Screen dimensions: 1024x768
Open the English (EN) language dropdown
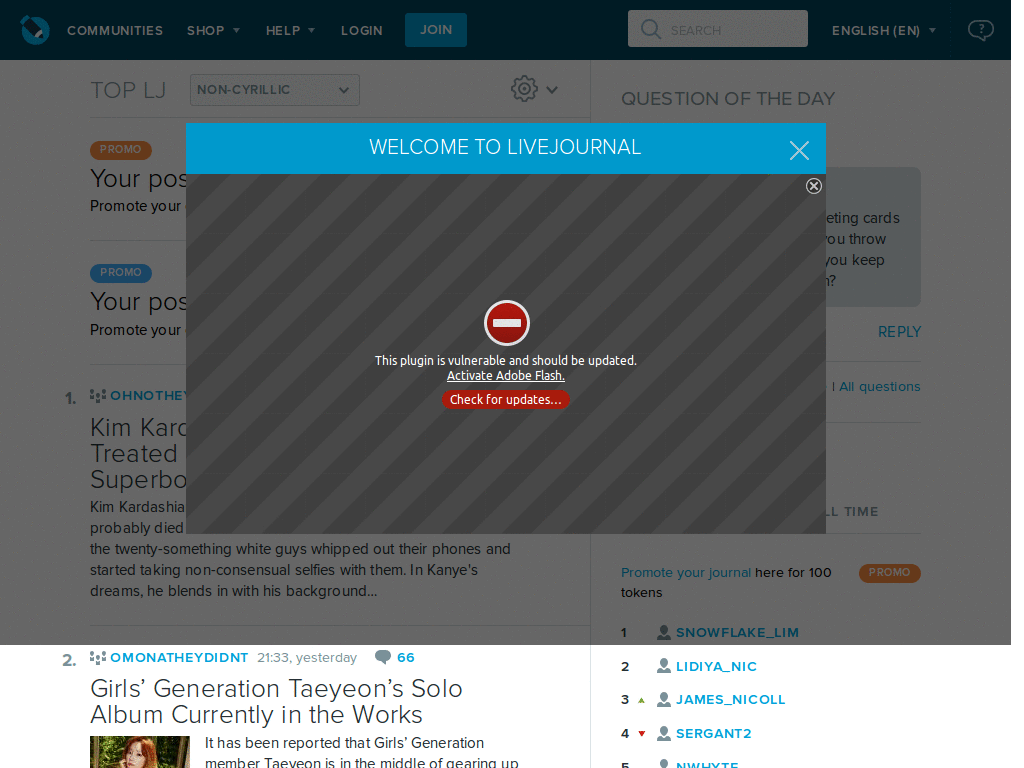[x=884, y=31]
